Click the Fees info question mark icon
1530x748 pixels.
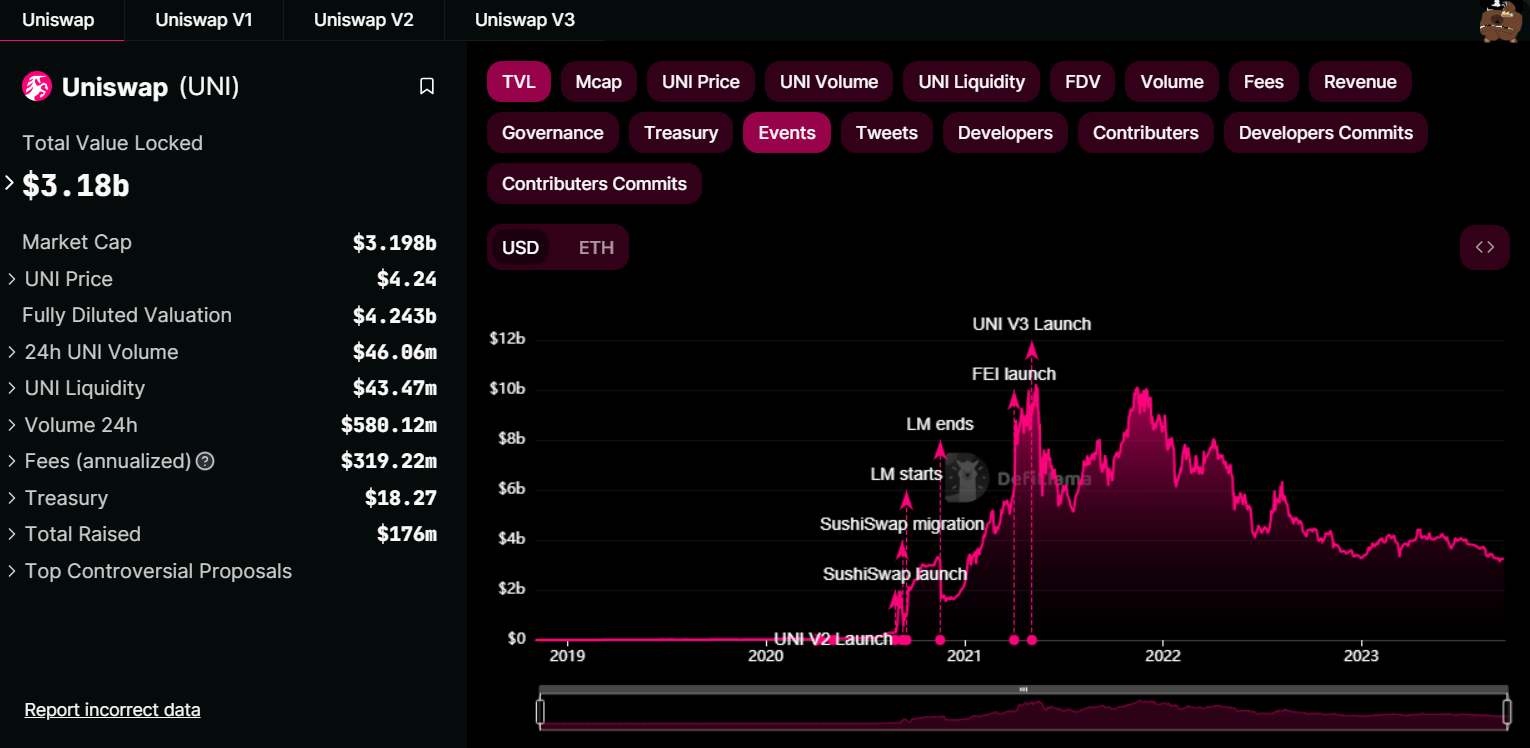(x=205, y=461)
